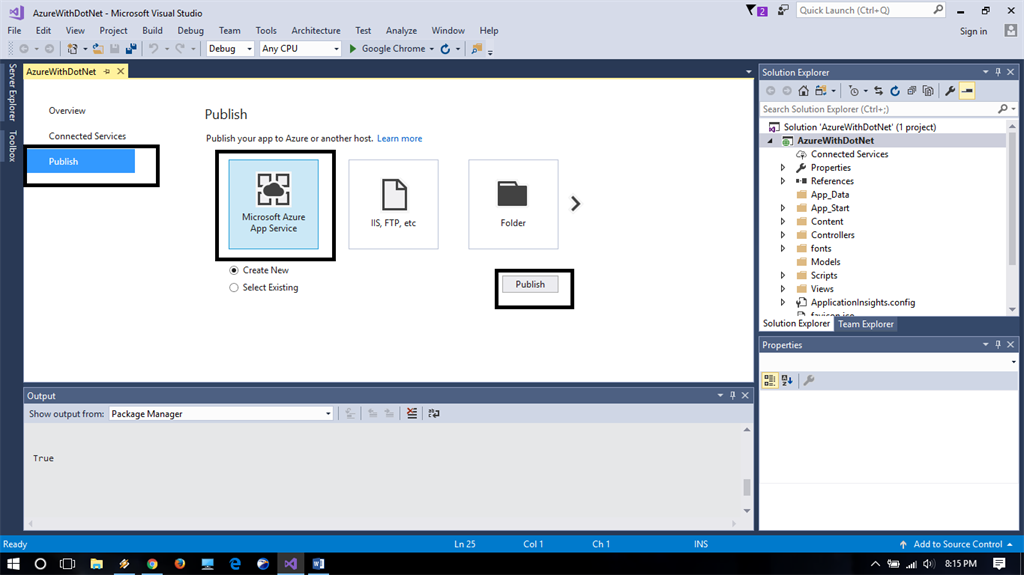Open notifications flag icon in title bar
The width and height of the screenshot is (1024, 575).
point(756,10)
